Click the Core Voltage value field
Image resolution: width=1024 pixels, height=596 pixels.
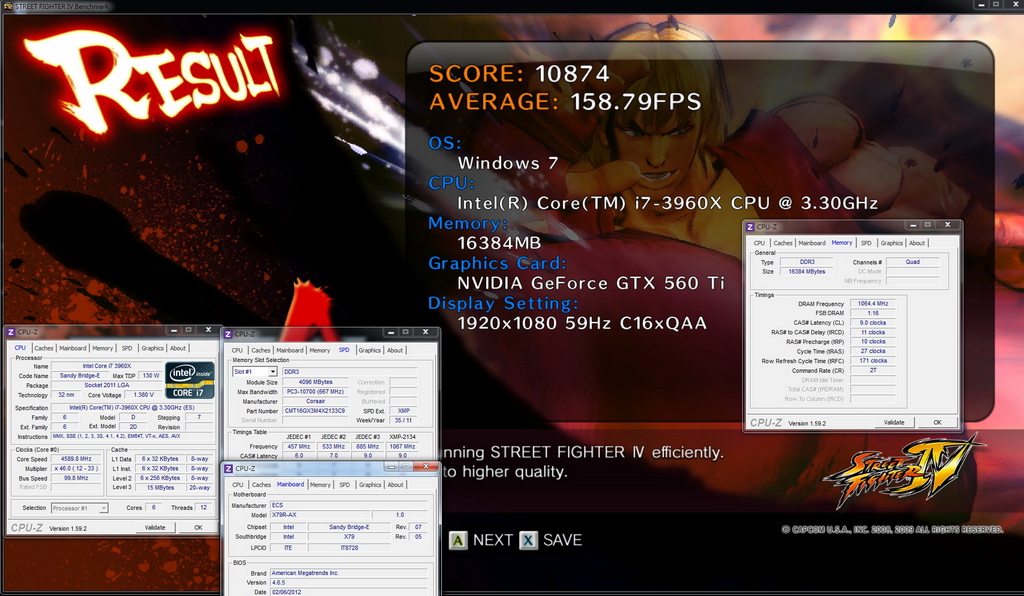click(x=143, y=395)
